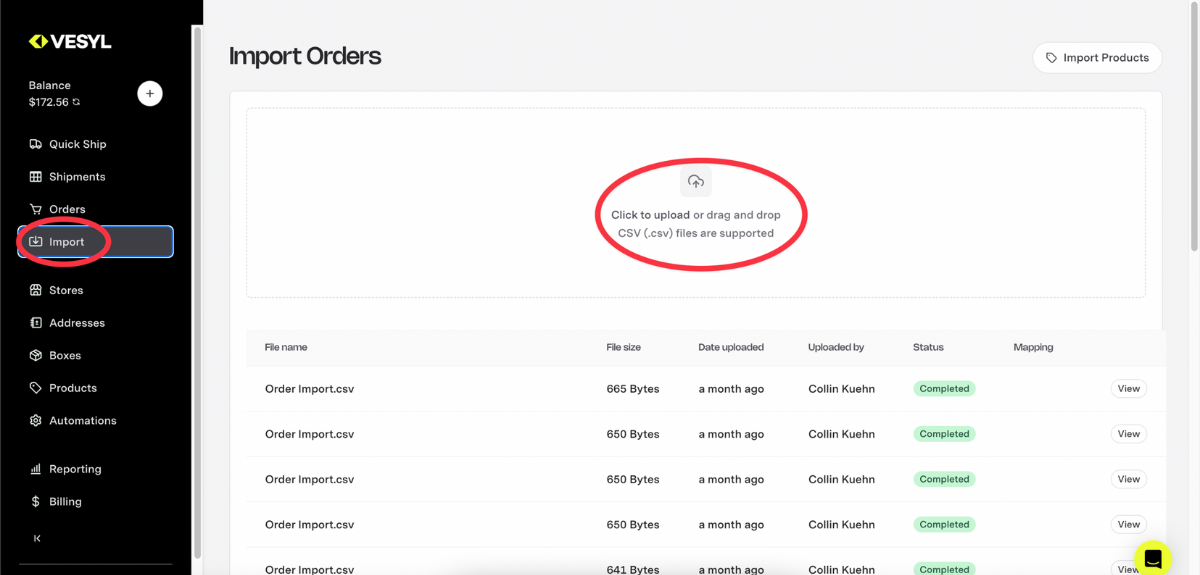Click the Reporting chart icon

tap(36, 469)
